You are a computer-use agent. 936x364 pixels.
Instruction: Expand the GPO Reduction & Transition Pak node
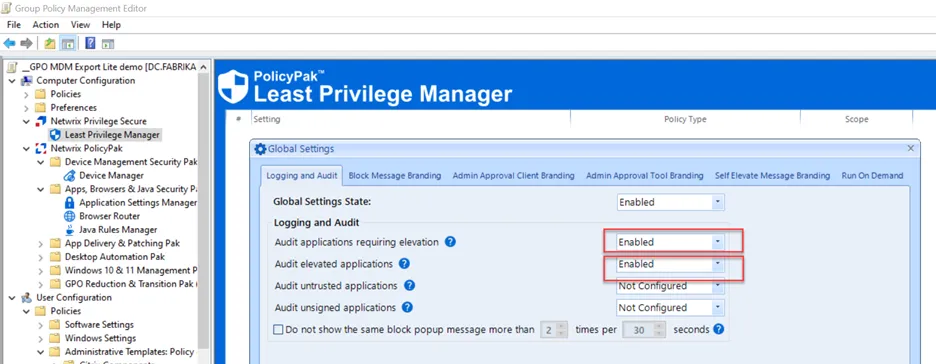[x=41, y=284]
